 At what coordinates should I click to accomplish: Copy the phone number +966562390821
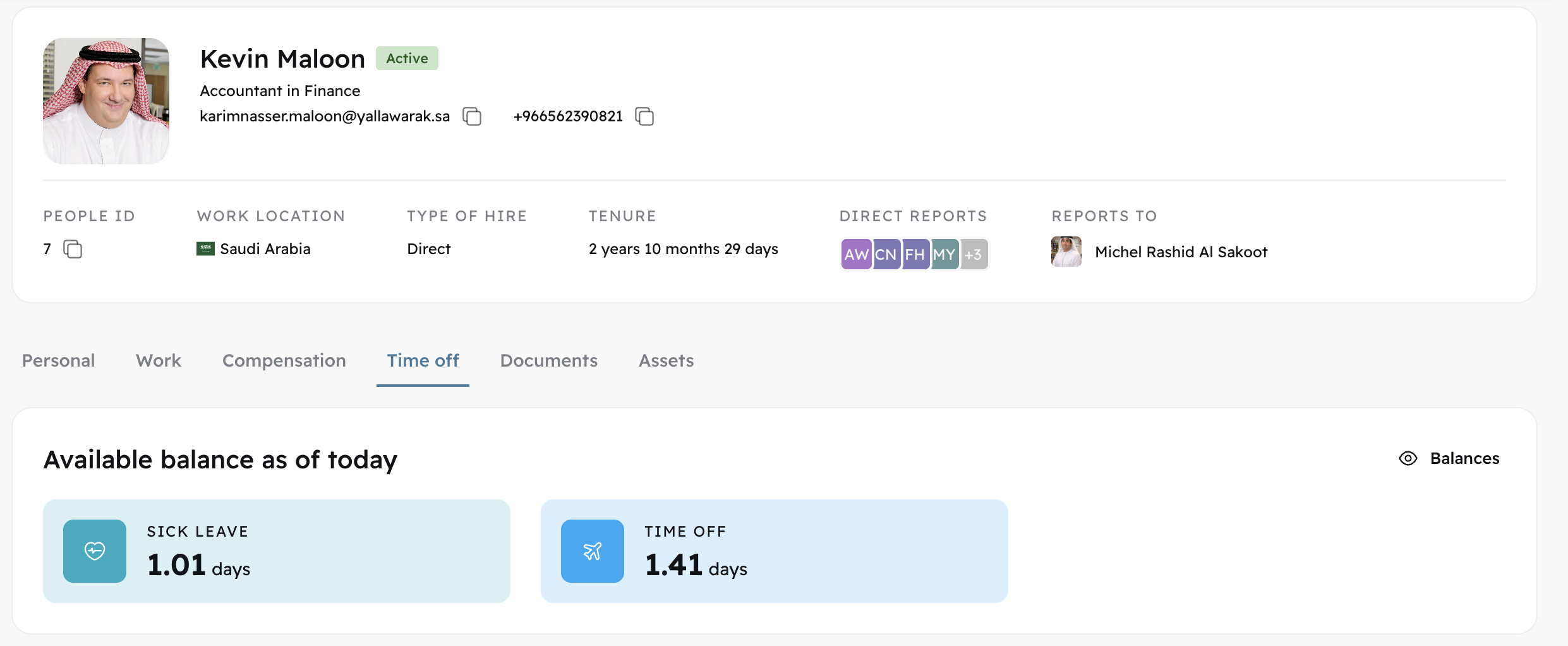[x=645, y=116]
